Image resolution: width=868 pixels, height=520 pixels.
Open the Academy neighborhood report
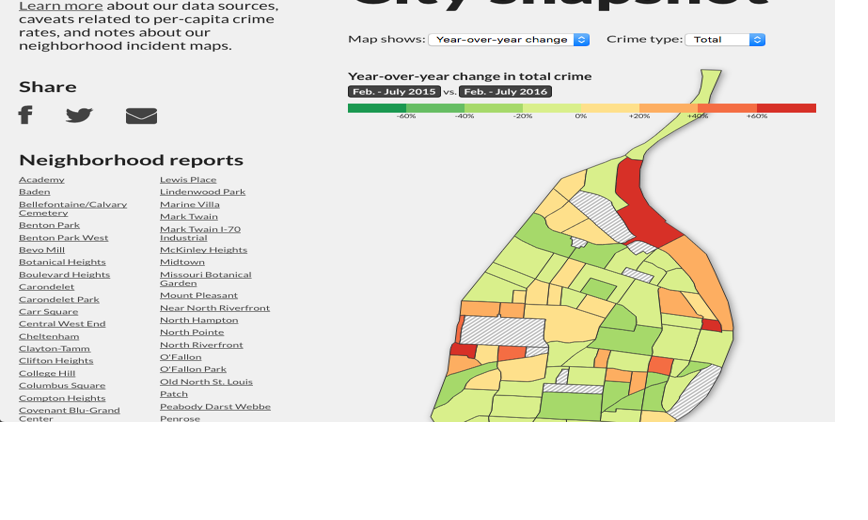coord(42,179)
